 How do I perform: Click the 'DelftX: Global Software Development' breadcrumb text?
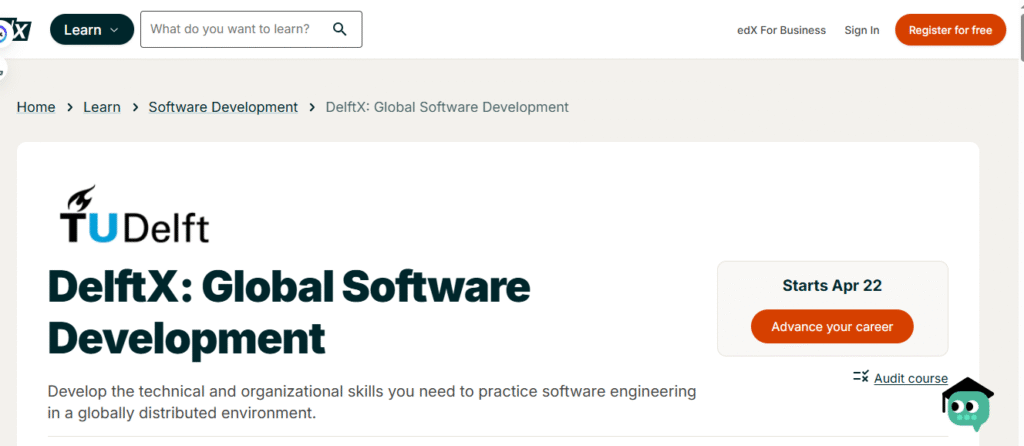coord(447,107)
